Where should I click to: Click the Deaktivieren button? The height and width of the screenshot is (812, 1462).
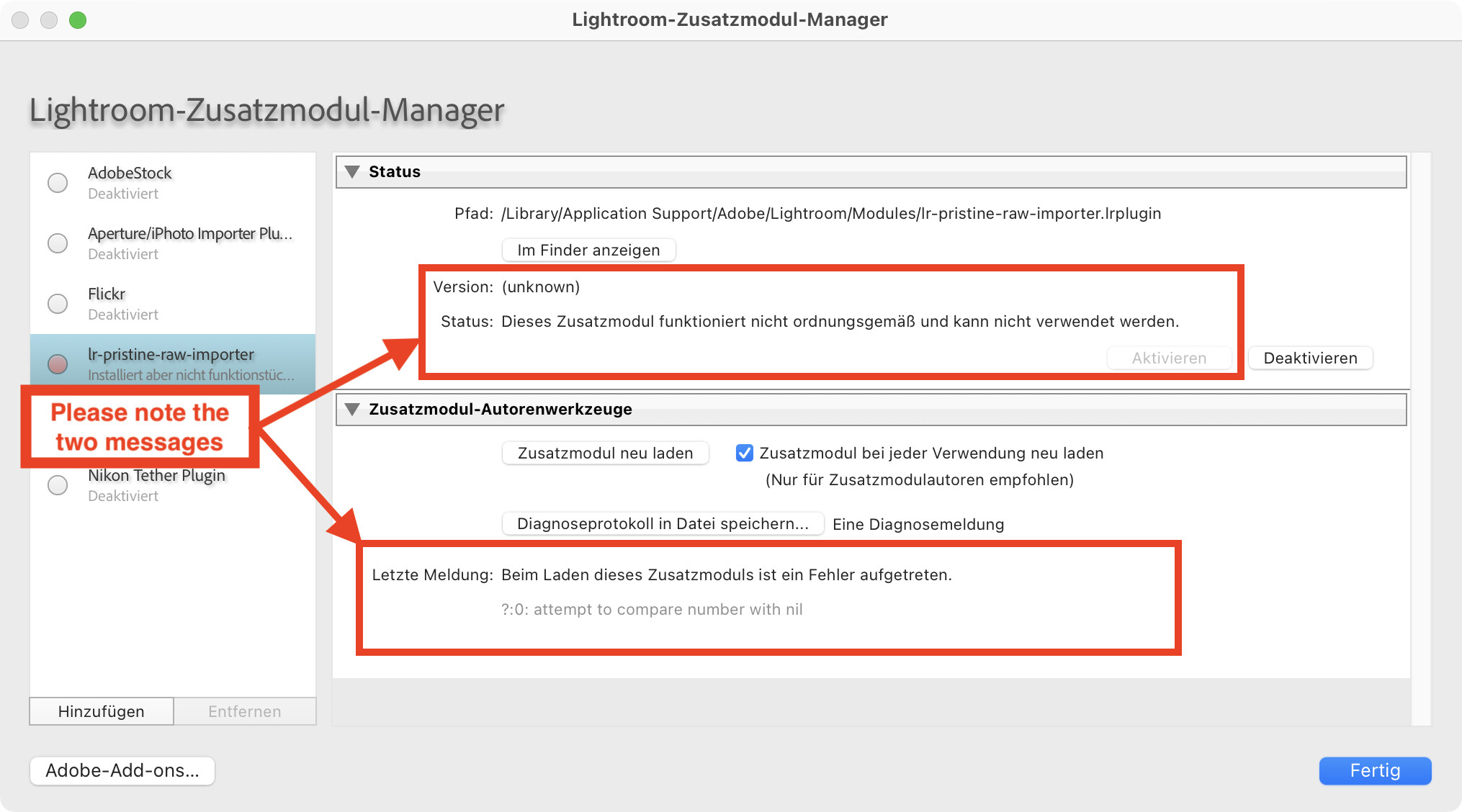point(1310,358)
